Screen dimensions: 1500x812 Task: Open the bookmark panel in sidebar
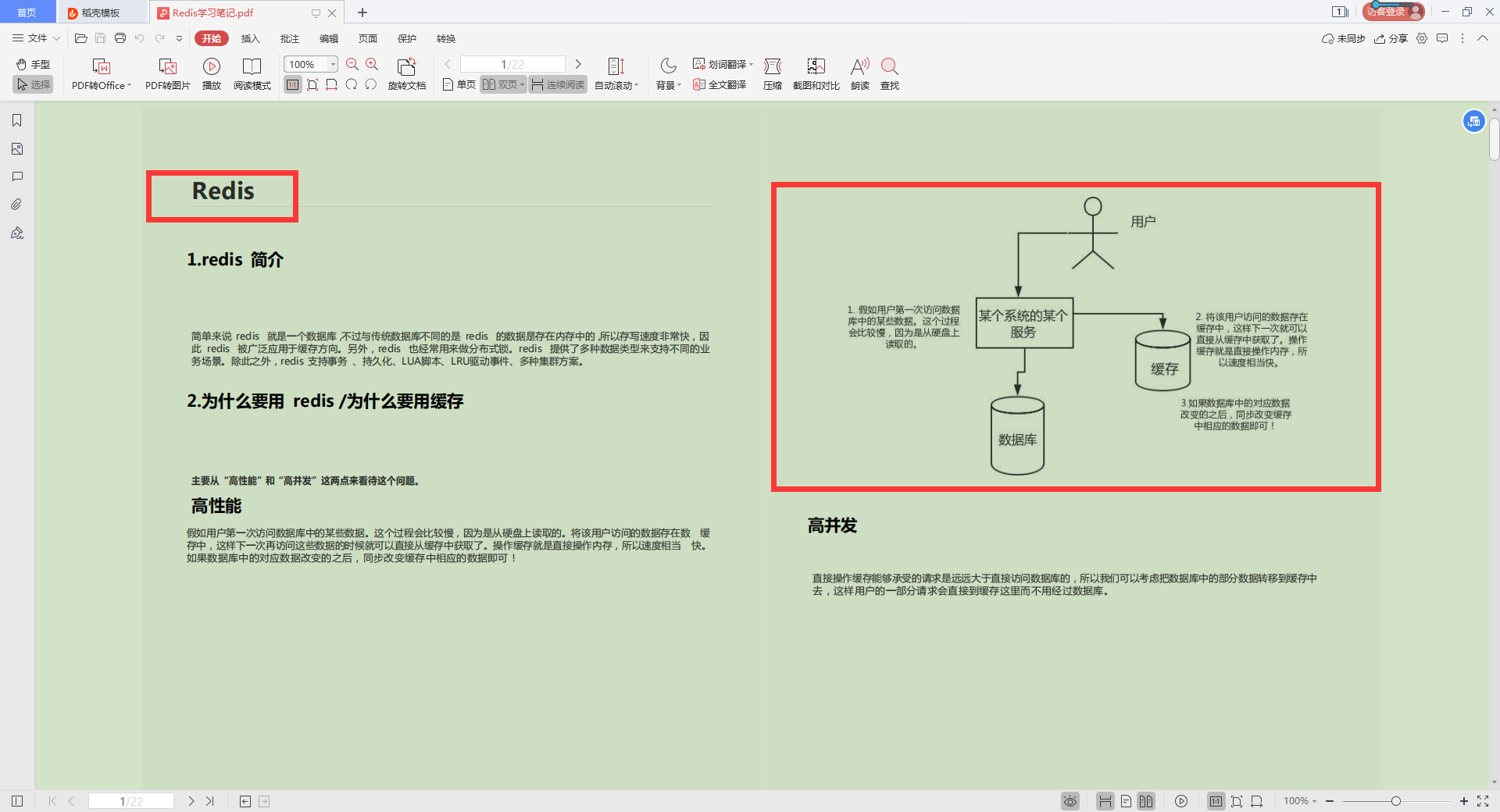click(x=17, y=120)
